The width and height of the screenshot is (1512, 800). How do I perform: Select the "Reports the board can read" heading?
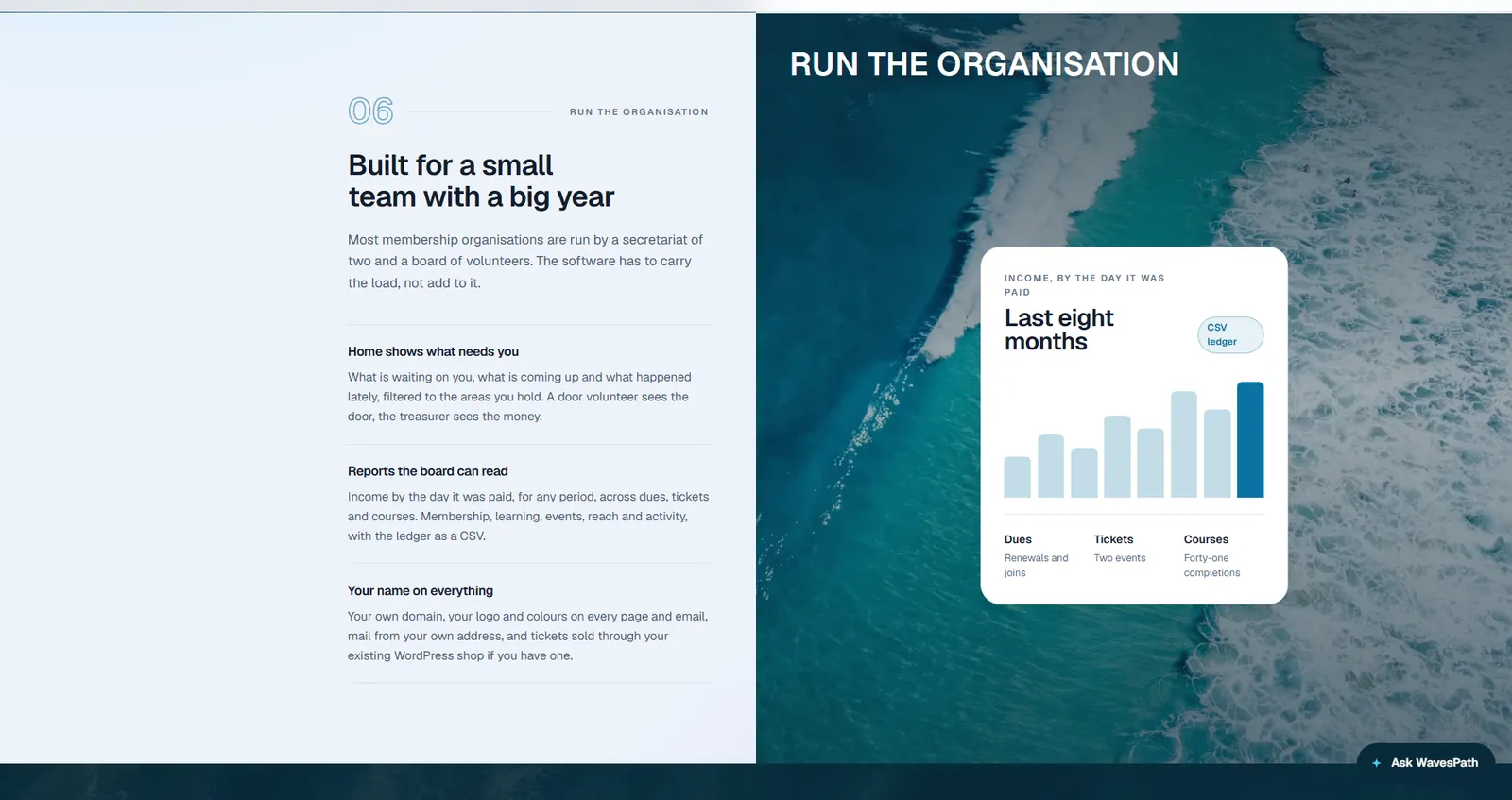point(427,471)
